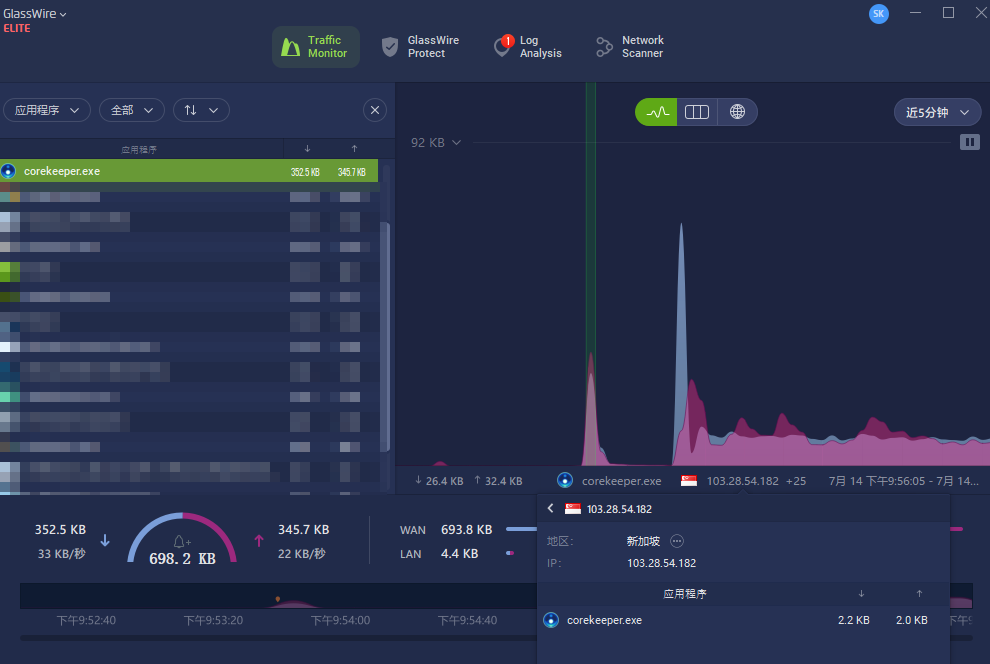Click the IP value 103.28.54.182 in popup
Screen dimensions: 990x664
662,563
